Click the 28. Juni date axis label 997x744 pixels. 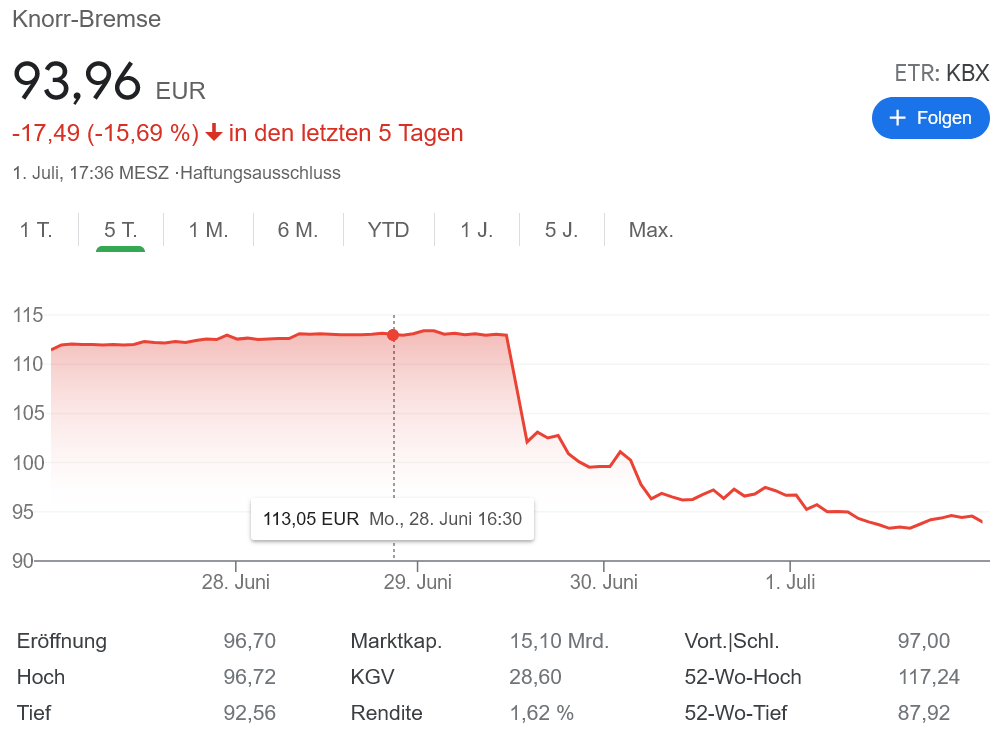pos(235,581)
